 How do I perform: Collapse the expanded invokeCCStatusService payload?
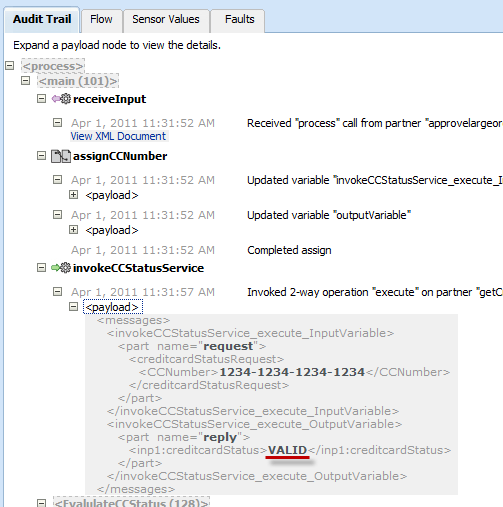[x=73, y=307]
